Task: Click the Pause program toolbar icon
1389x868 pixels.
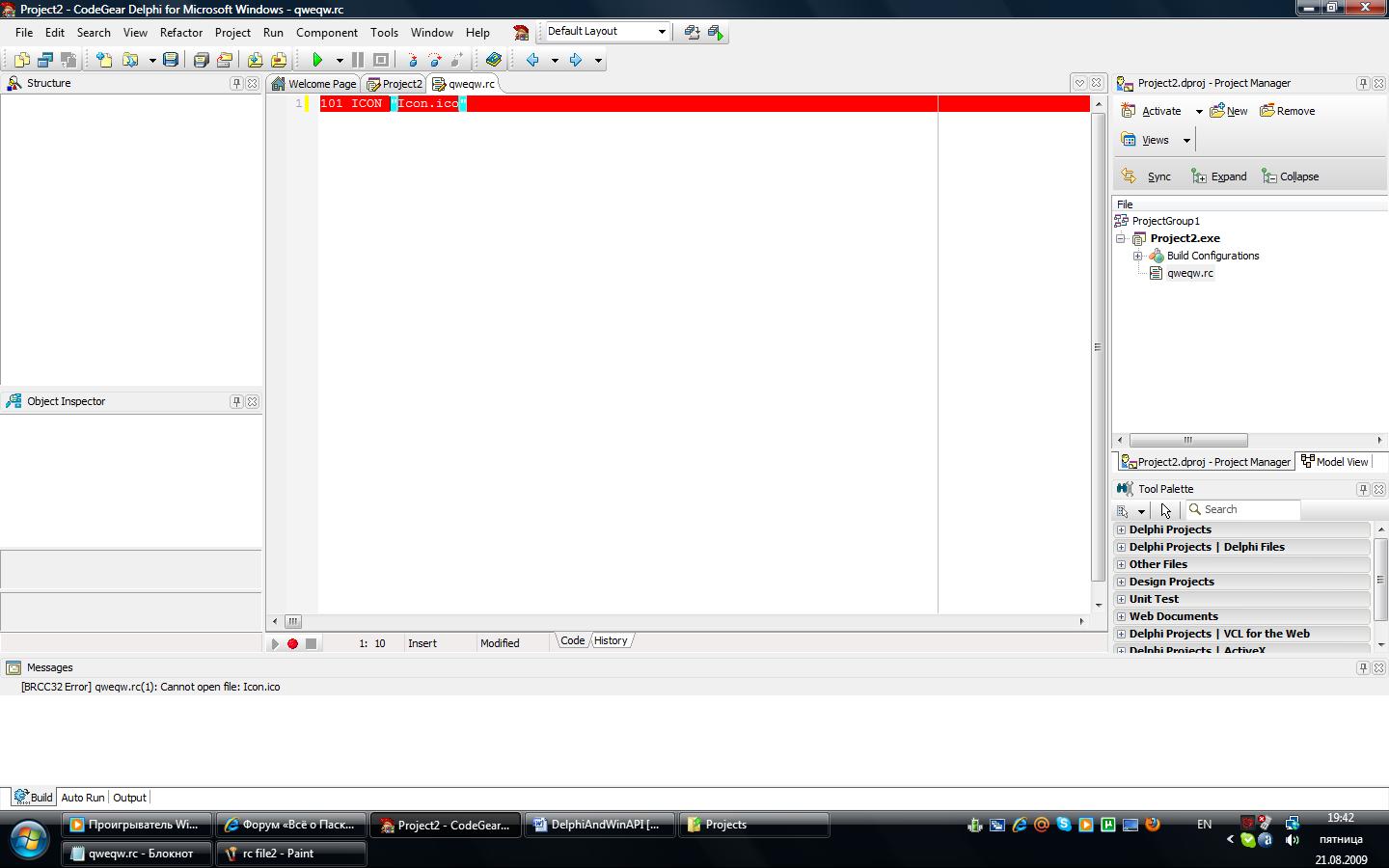Action: pos(358,60)
